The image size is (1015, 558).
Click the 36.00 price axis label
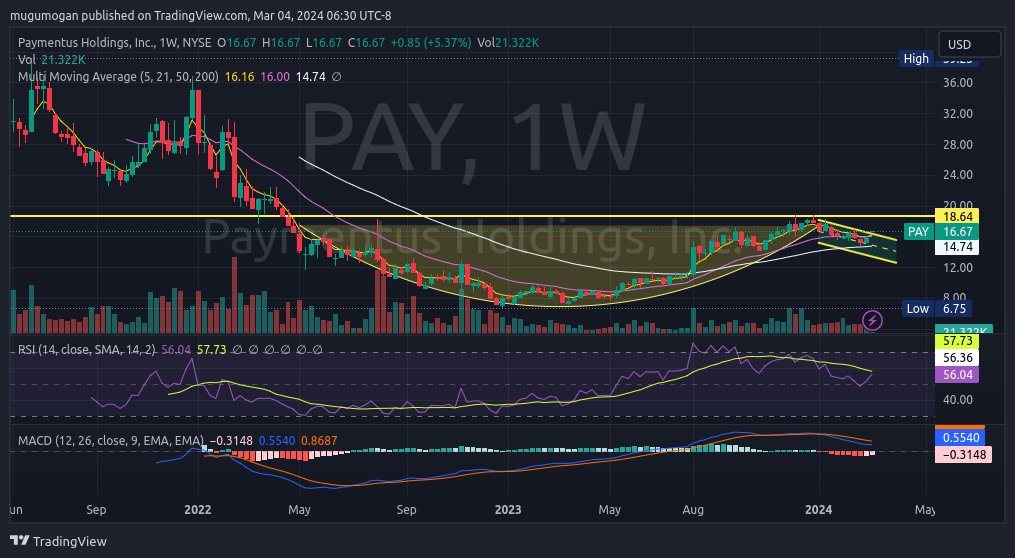(x=957, y=83)
